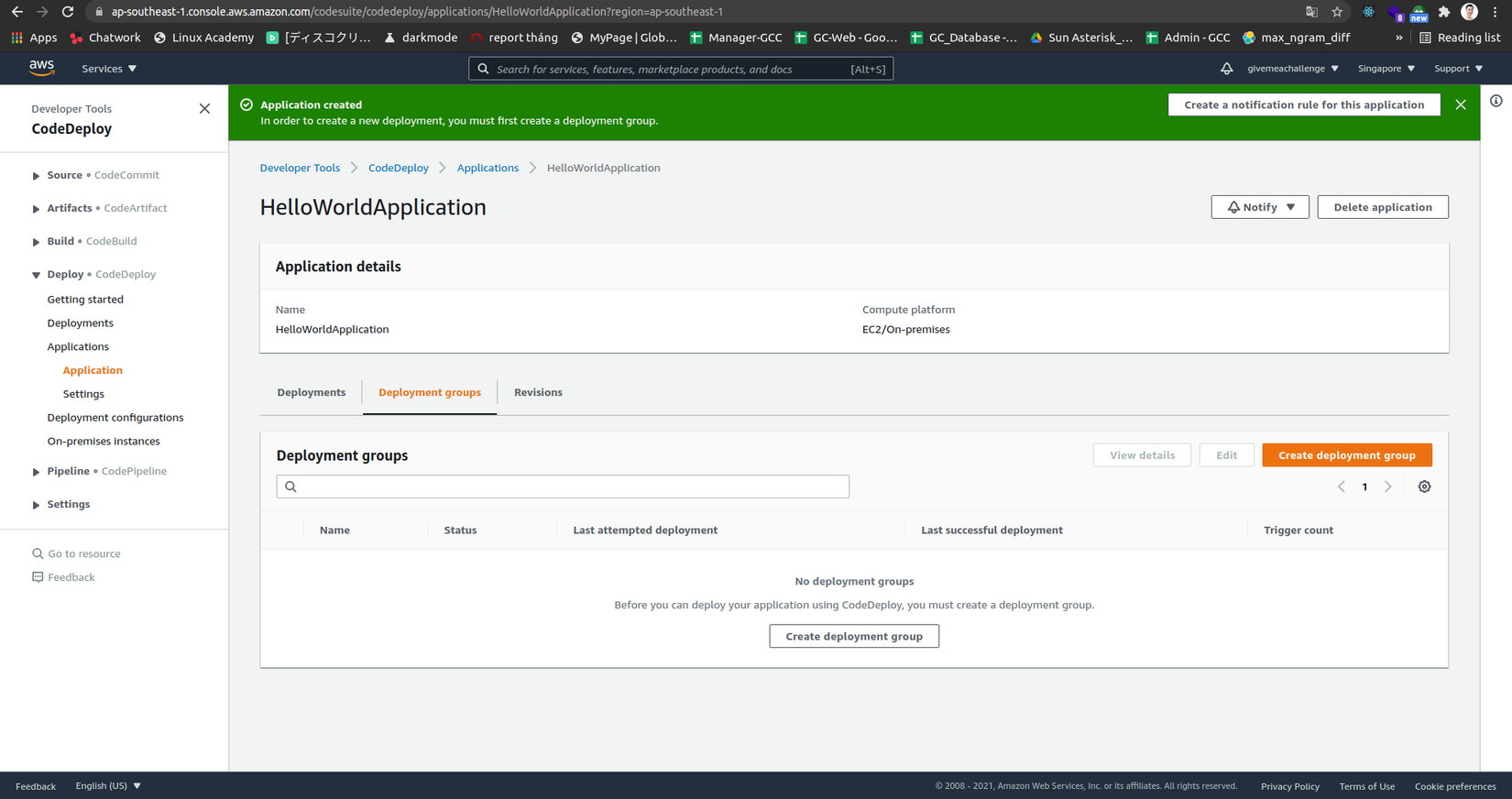1512x799 pixels.
Task: Open the Notify dropdown button
Action: point(1260,207)
